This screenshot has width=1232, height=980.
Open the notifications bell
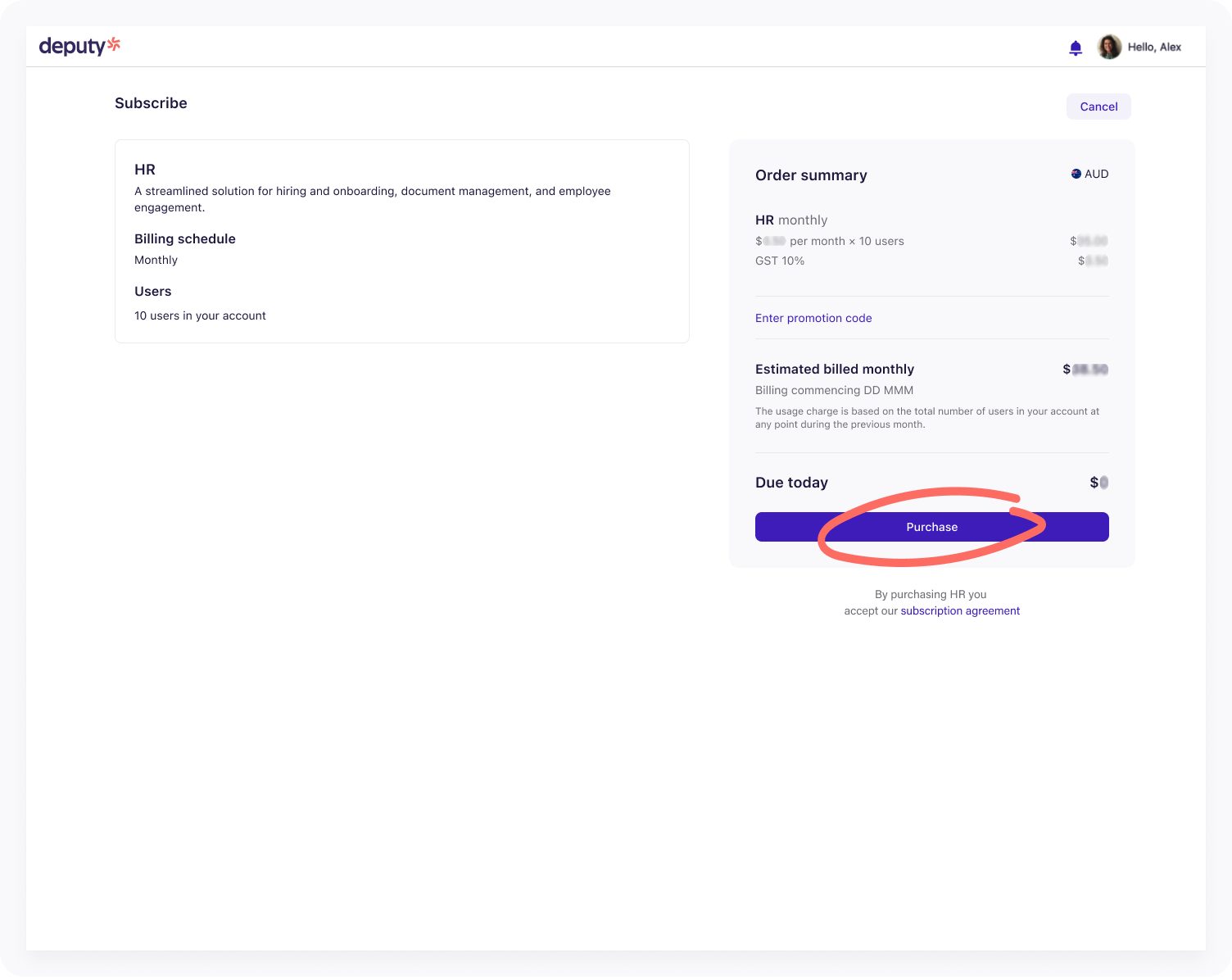coord(1076,48)
